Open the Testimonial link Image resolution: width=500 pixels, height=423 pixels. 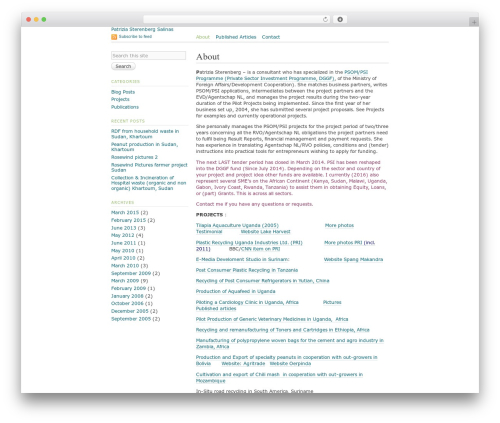[x=209, y=232]
